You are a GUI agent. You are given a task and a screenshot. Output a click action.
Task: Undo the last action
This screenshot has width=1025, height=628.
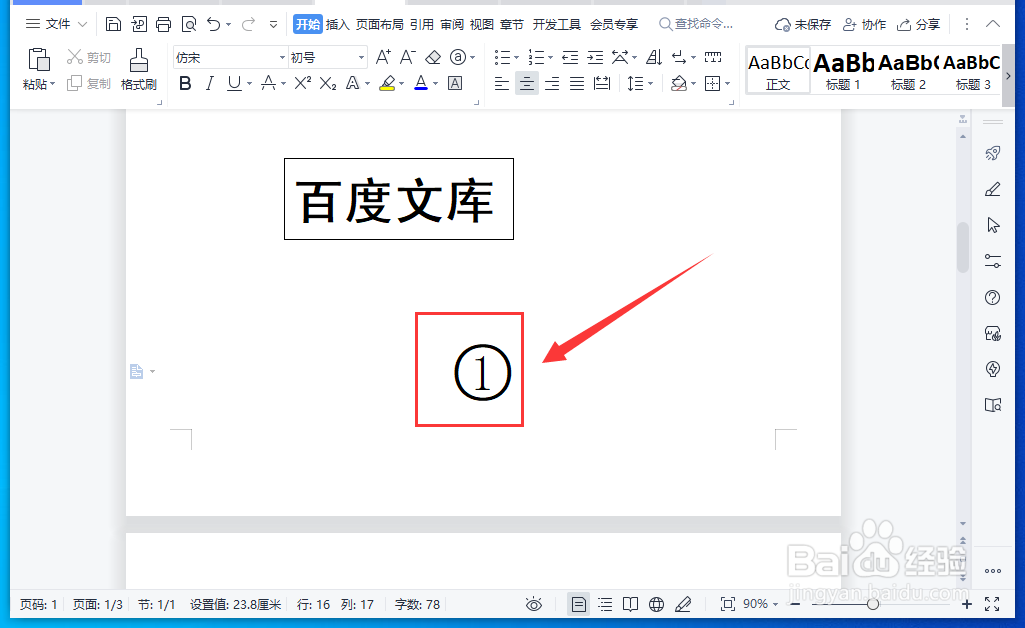click(214, 25)
